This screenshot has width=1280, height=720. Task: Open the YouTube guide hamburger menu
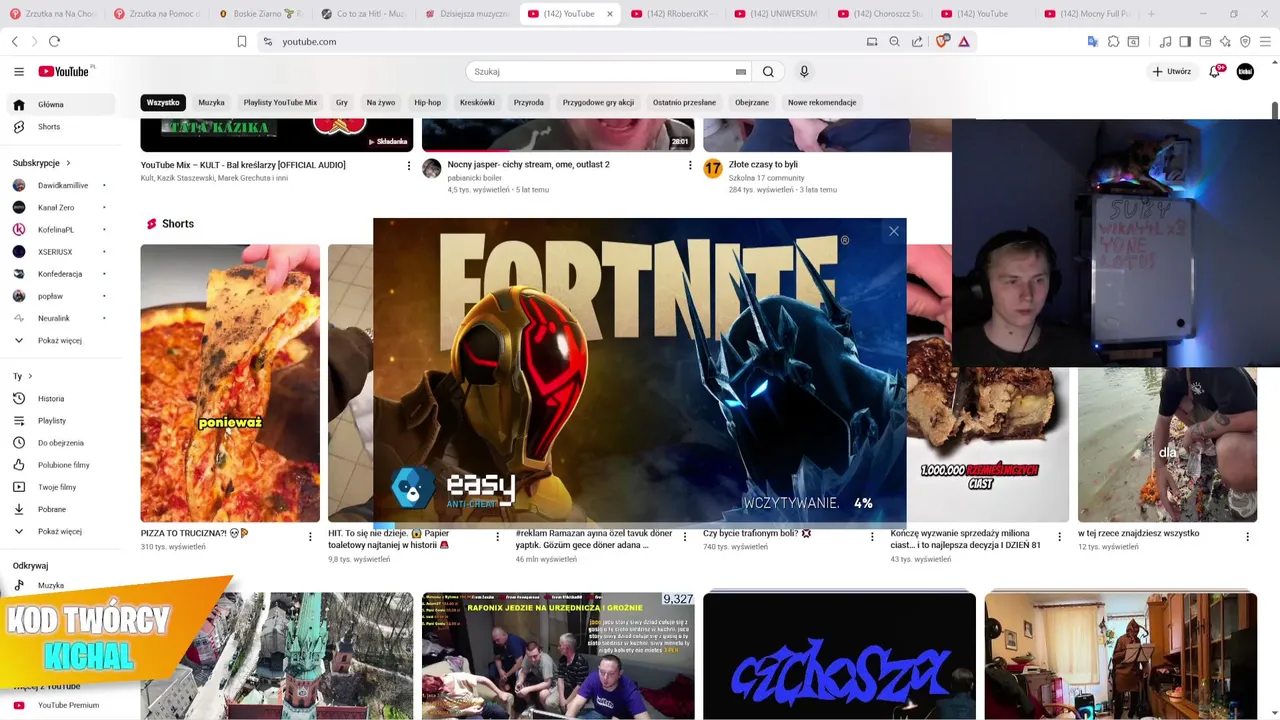(x=19, y=71)
